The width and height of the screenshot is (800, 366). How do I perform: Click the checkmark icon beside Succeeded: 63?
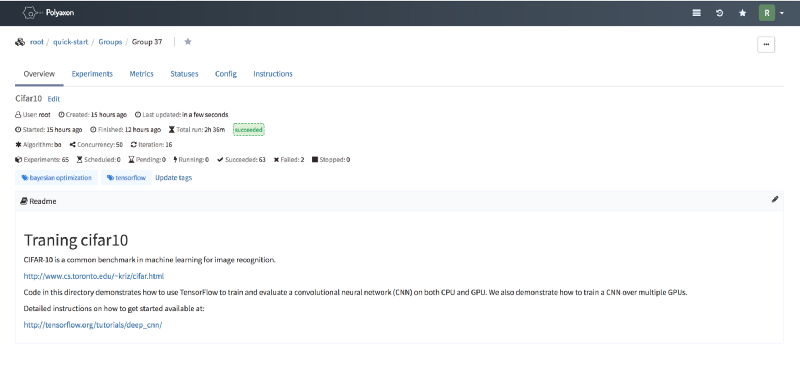[x=220, y=160]
